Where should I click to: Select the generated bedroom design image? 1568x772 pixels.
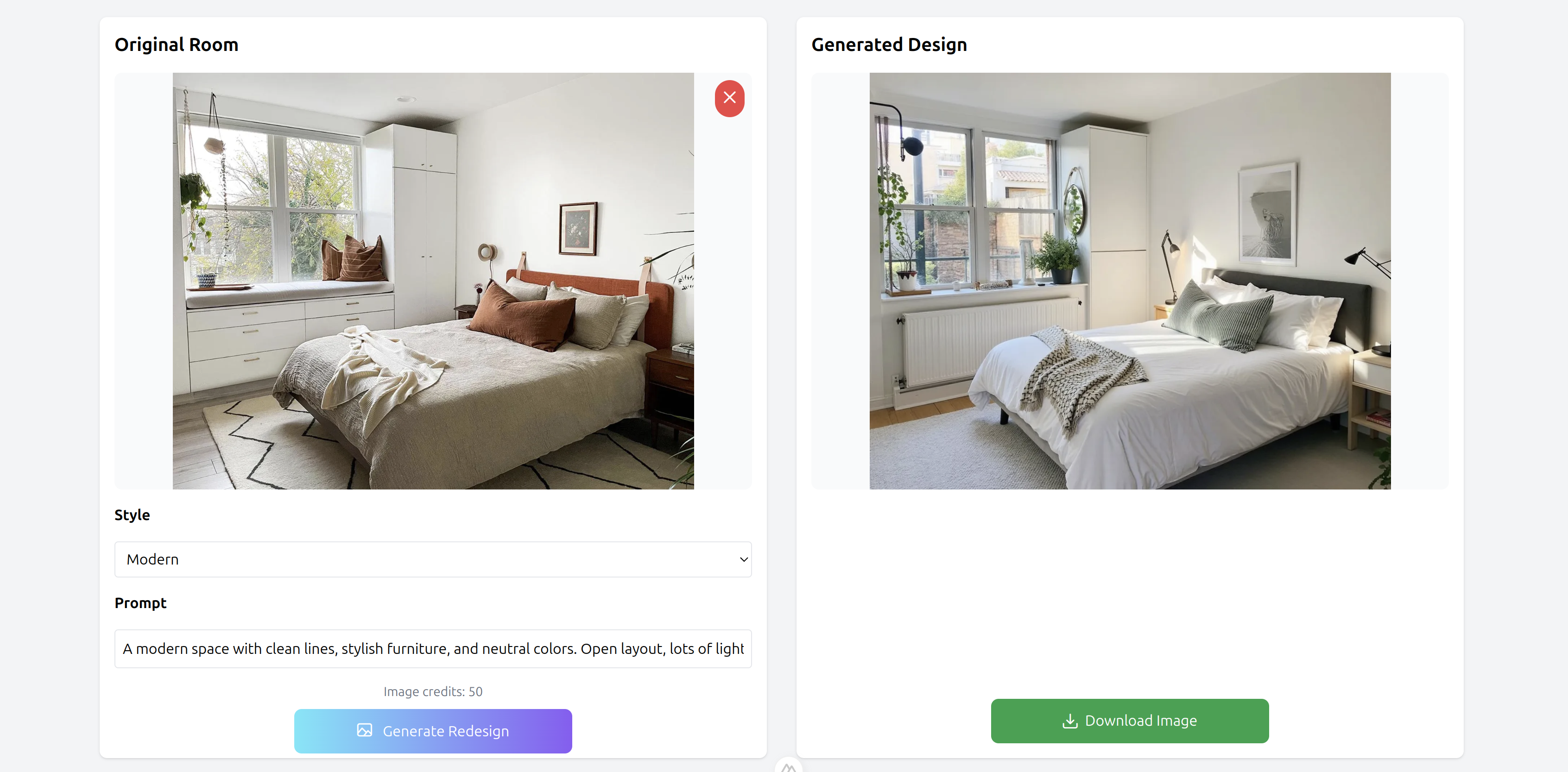pyautogui.click(x=1130, y=281)
